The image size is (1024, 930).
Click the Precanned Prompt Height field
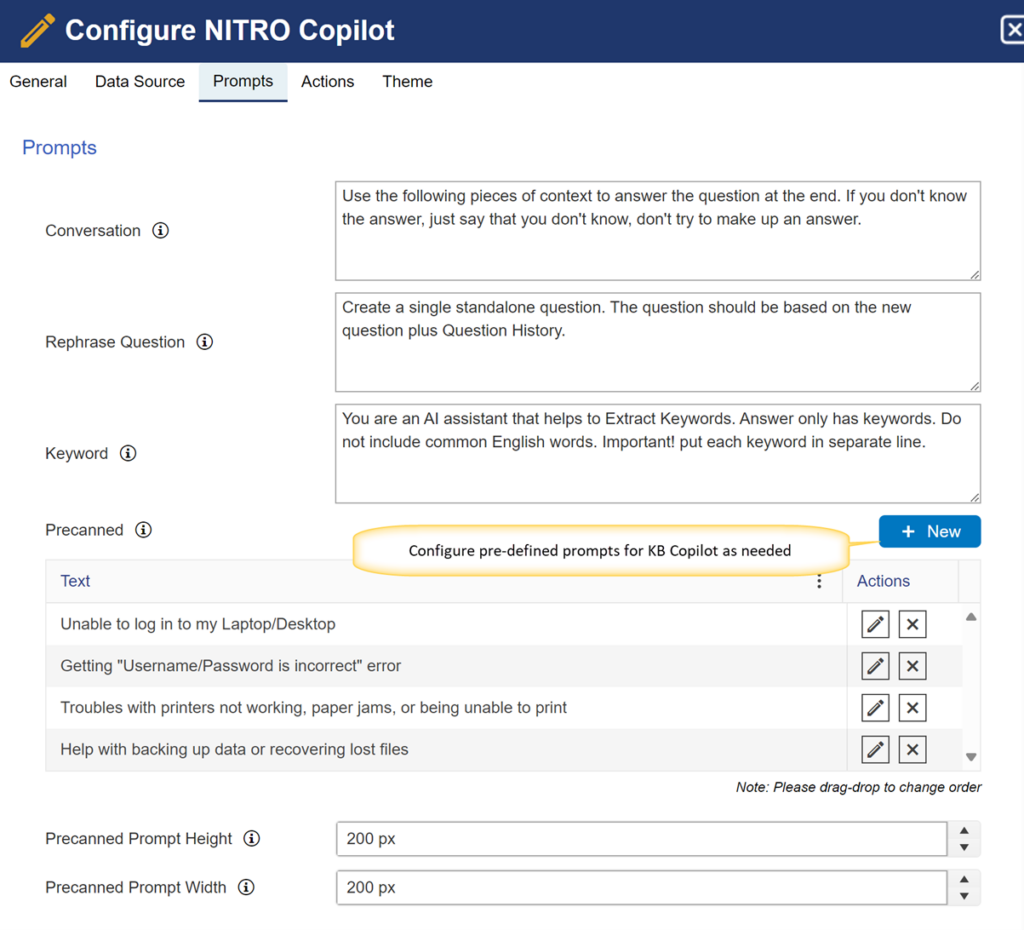(641, 839)
